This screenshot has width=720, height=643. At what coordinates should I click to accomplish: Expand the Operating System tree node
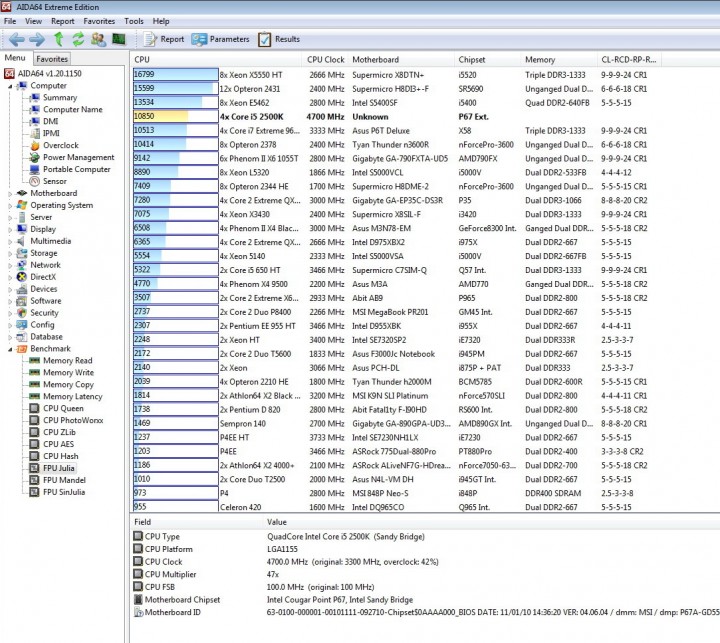coord(10,205)
